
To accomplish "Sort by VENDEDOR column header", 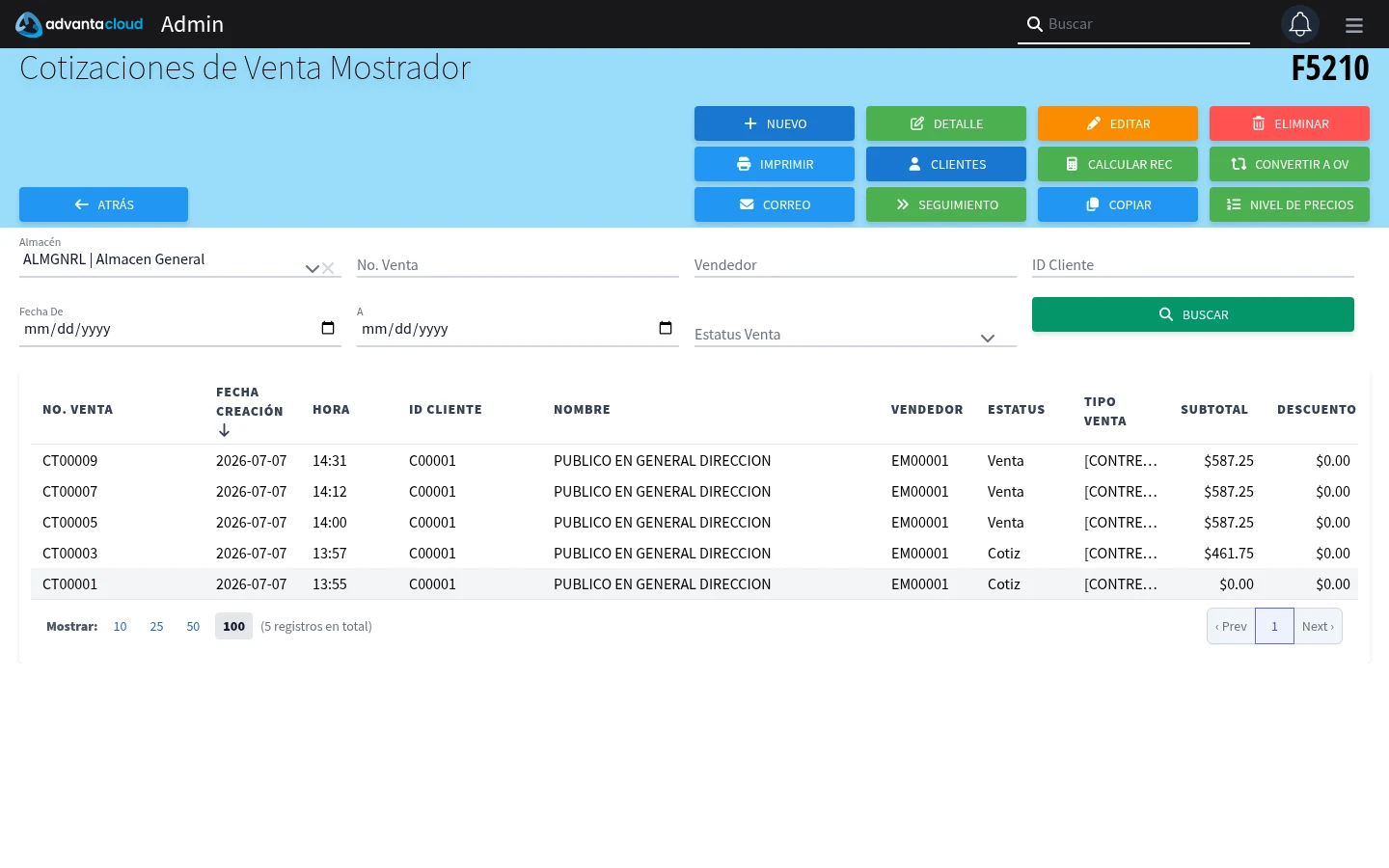I will pyautogui.click(x=927, y=410).
